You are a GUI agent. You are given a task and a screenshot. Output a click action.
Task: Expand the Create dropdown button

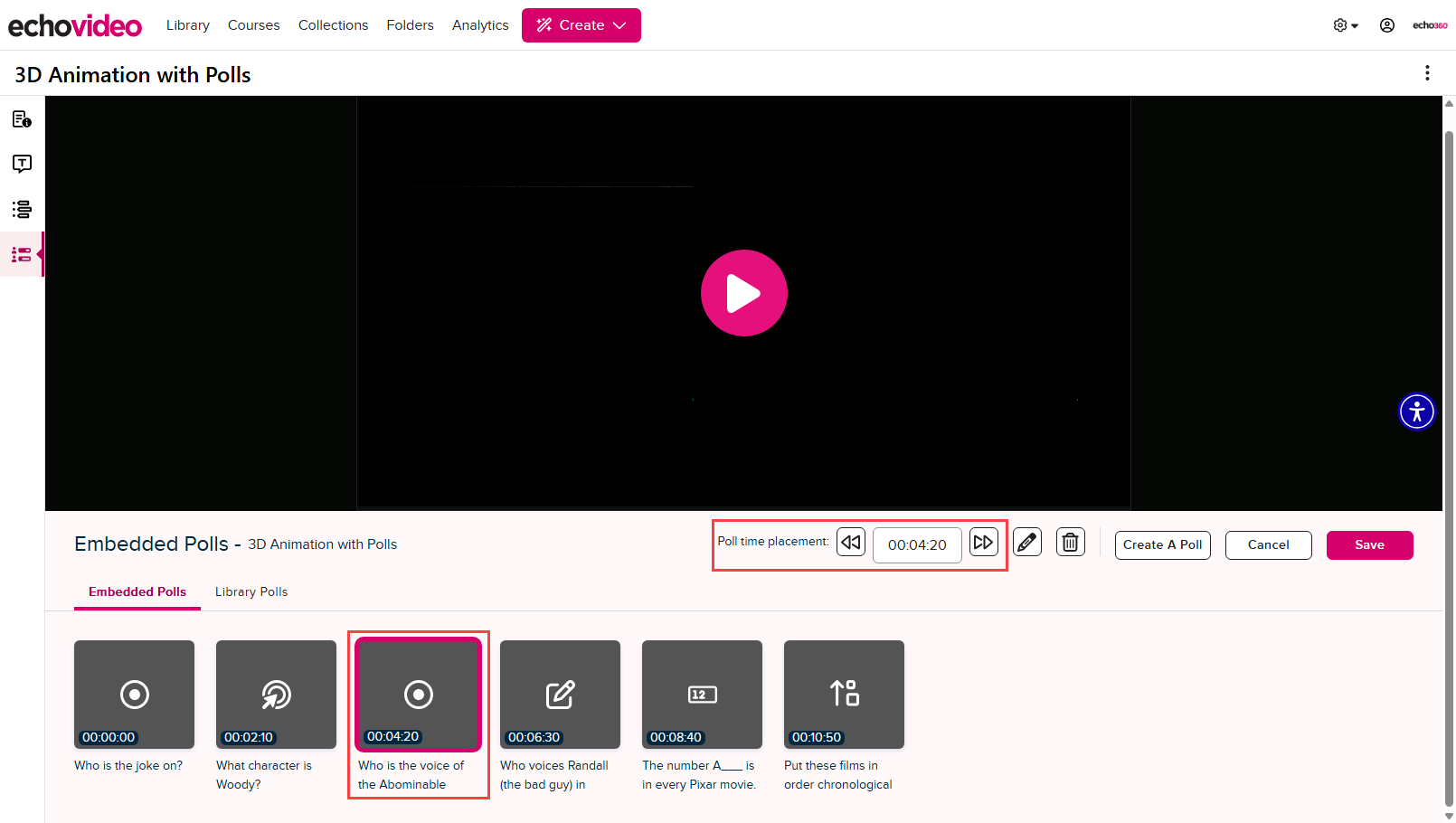pyautogui.click(x=581, y=25)
